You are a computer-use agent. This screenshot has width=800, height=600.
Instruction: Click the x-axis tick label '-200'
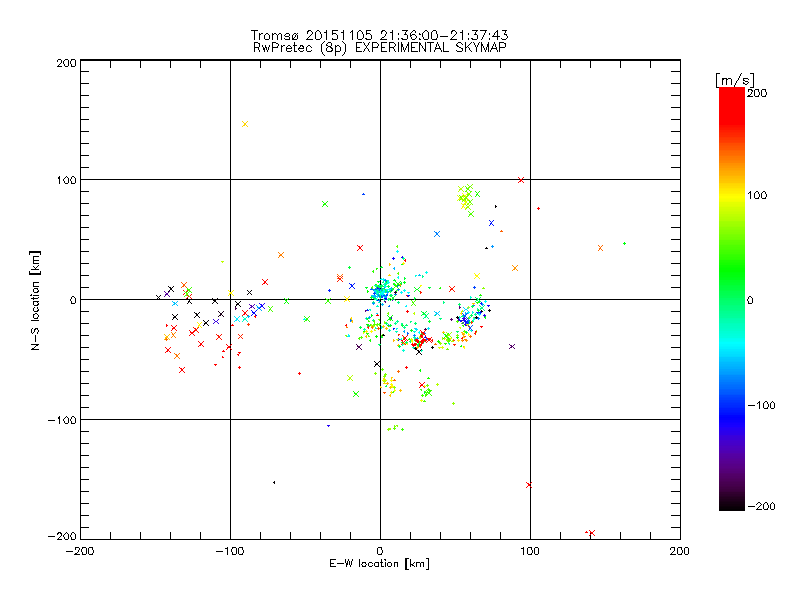[x=80, y=552]
